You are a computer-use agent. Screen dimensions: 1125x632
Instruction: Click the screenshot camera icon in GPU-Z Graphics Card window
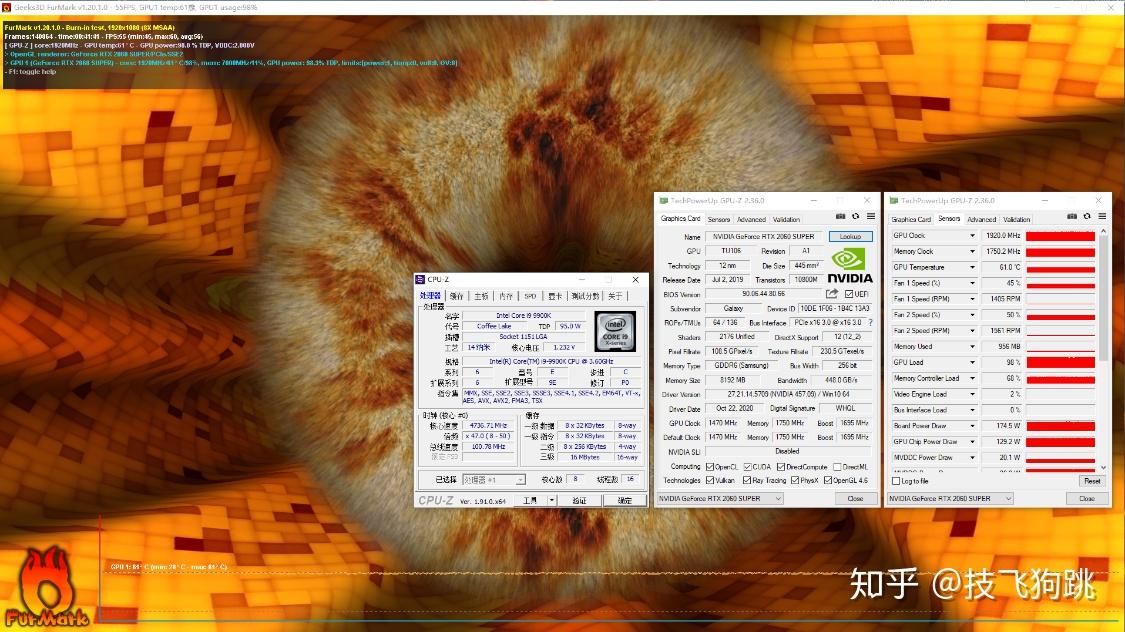[841, 217]
